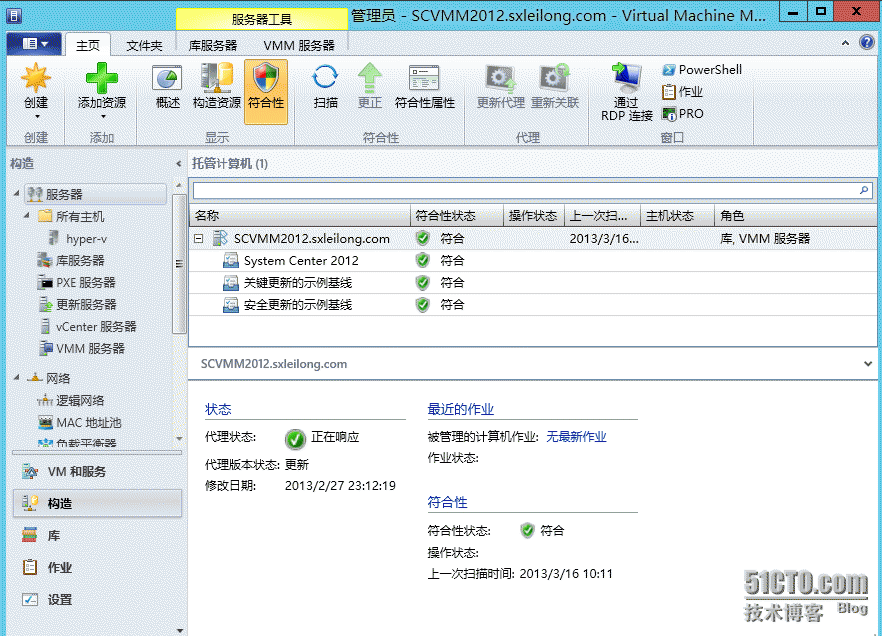
Task: Sort by the 名称 column header
Action: 300,215
